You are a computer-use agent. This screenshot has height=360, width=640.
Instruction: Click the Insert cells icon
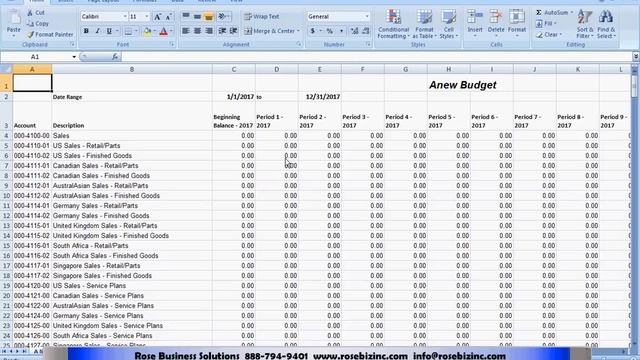pyautogui.click(x=475, y=17)
